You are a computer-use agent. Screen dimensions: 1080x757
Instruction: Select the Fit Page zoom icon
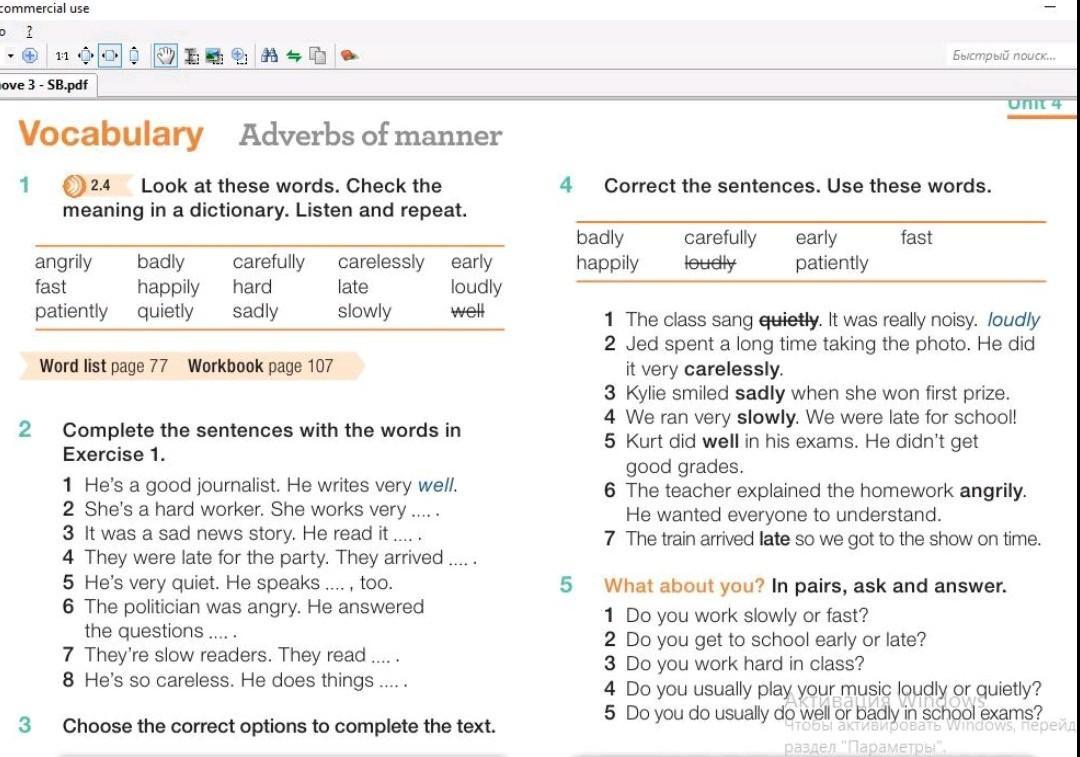click(x=86, y=56)
